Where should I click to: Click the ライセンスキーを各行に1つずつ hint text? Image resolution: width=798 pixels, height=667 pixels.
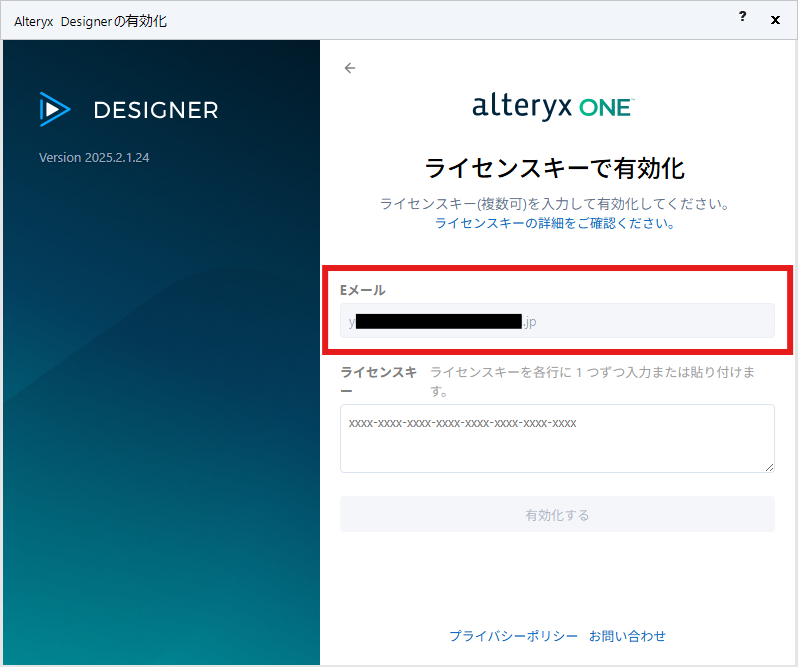[592, 382]
